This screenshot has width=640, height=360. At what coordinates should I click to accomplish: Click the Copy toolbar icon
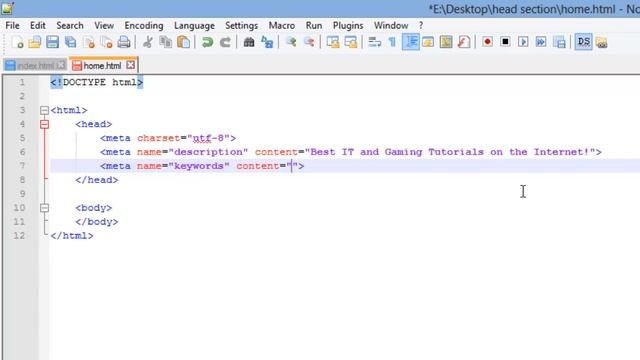click(x=165, y=42)
